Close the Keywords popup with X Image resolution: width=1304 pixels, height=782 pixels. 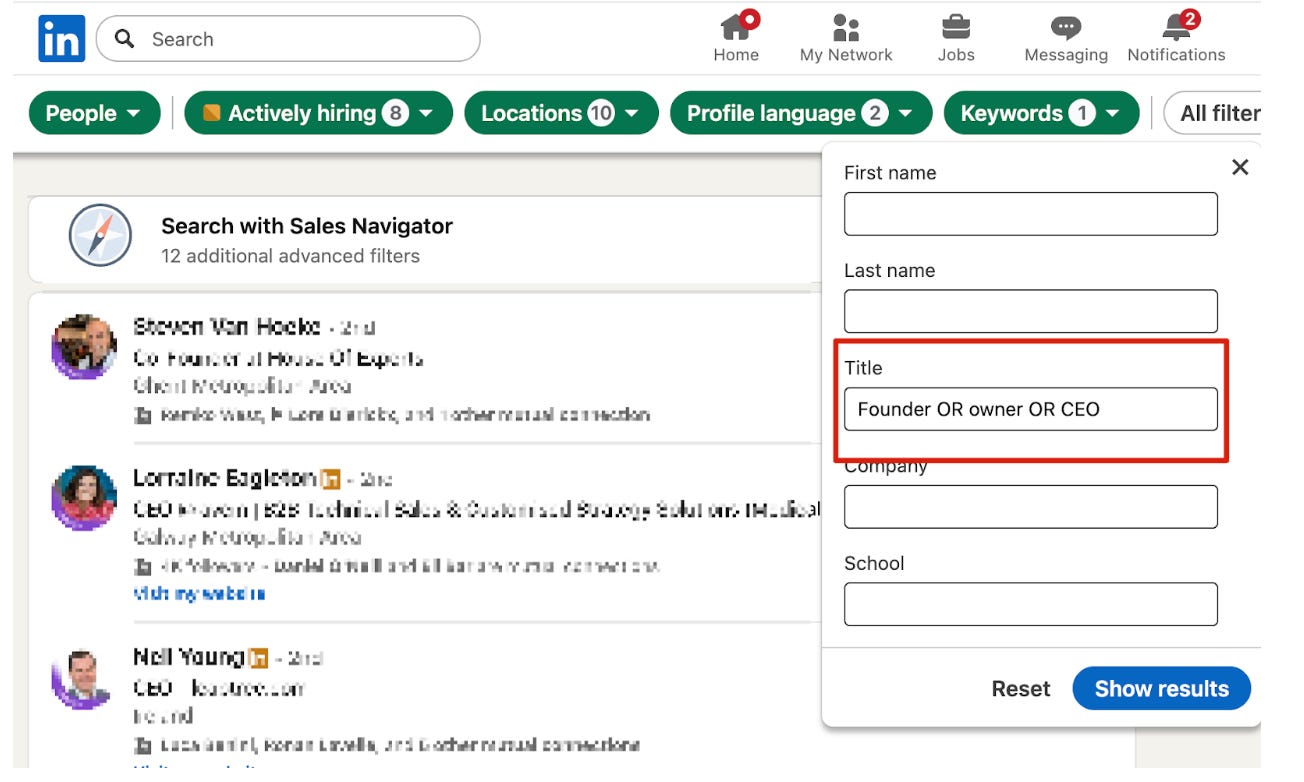(x=1240, y=167)
